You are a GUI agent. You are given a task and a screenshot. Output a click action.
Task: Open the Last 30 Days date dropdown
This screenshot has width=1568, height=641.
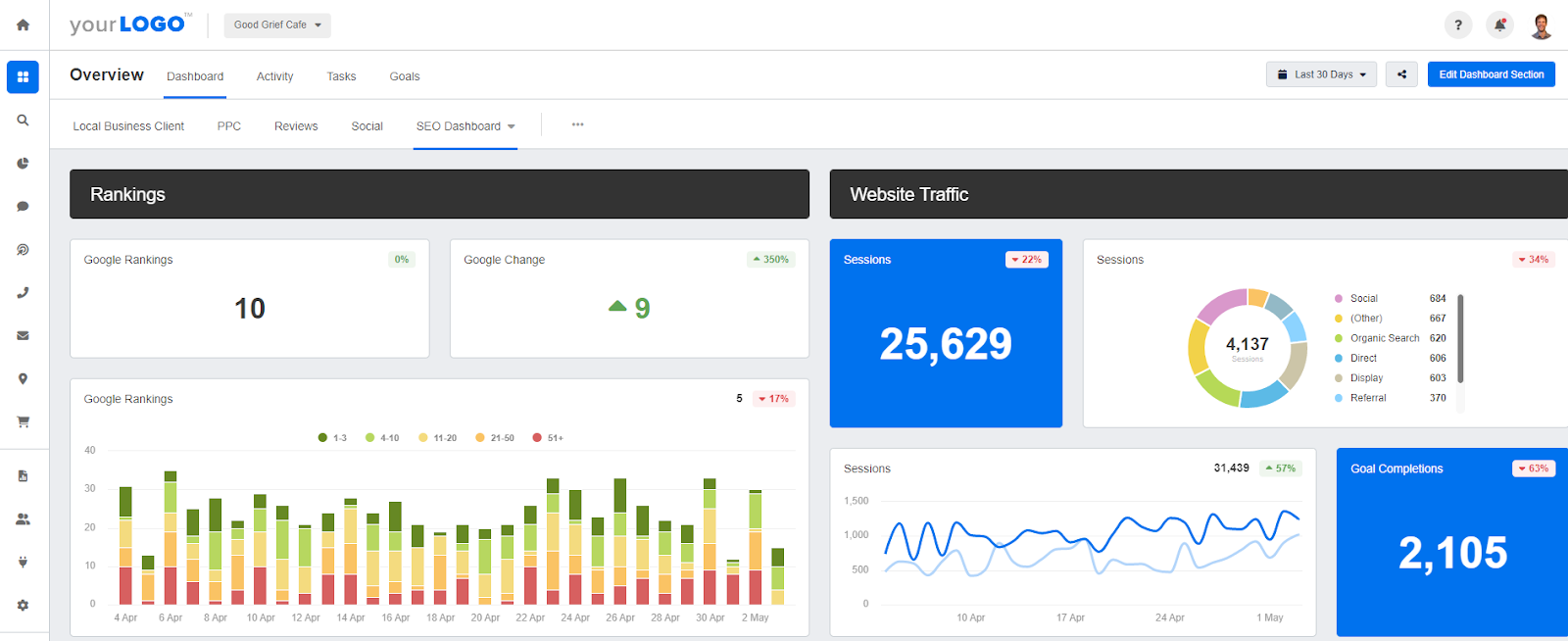click(1321, 74)
